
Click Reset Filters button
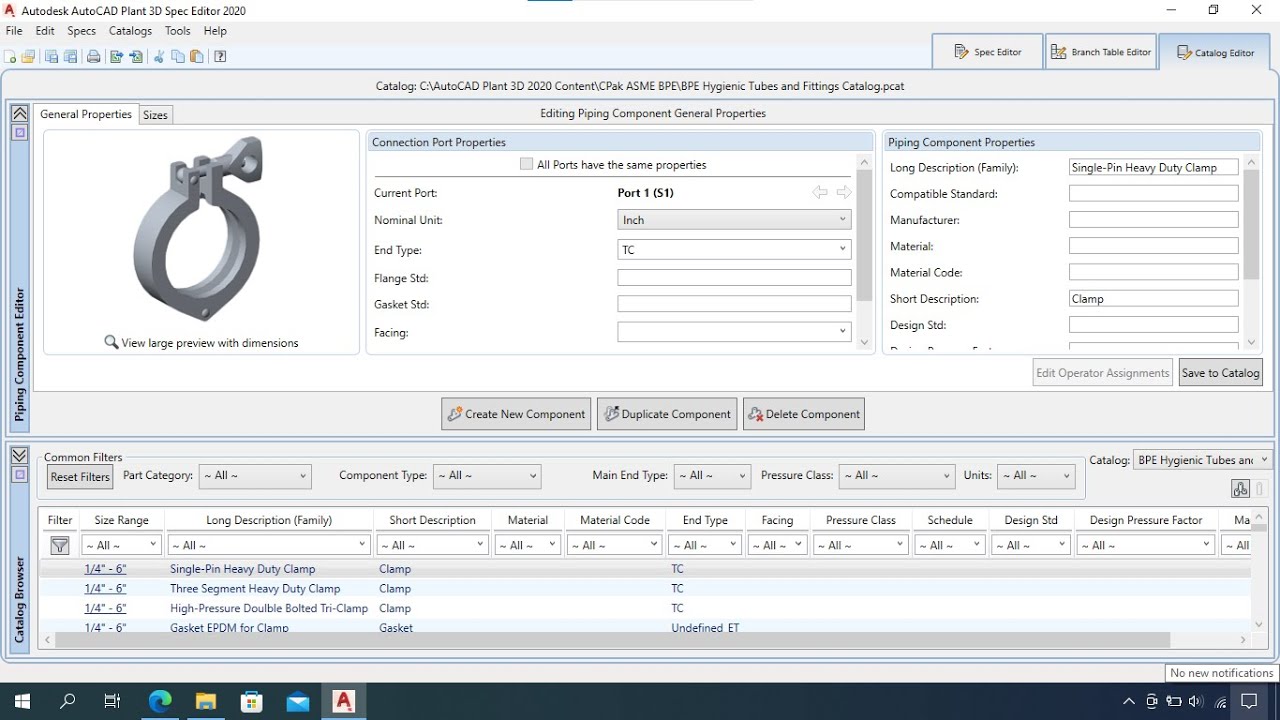[80, 477]
